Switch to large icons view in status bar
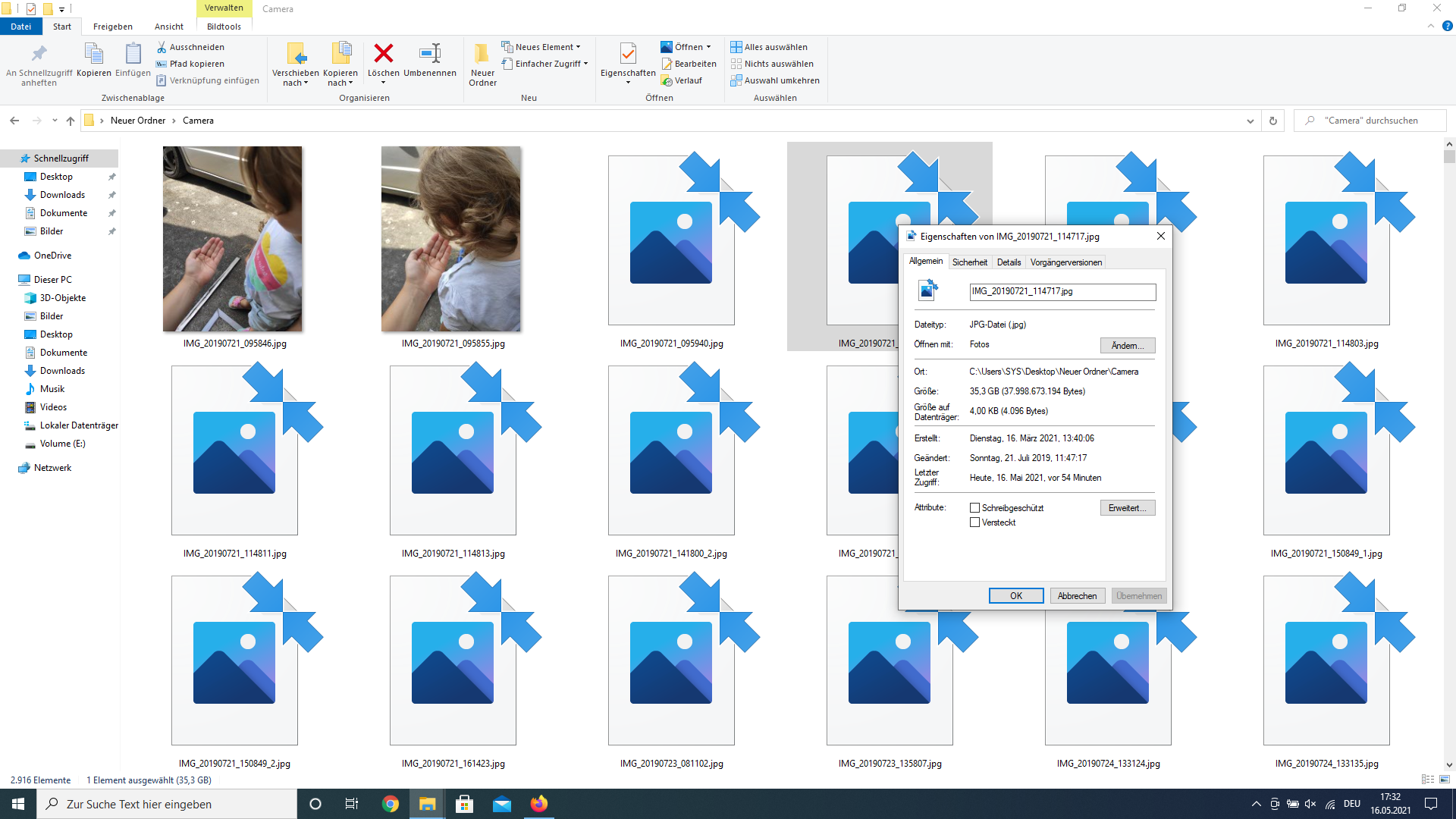The height and width of the screenshot is (819, 1456). [1445, 780]
